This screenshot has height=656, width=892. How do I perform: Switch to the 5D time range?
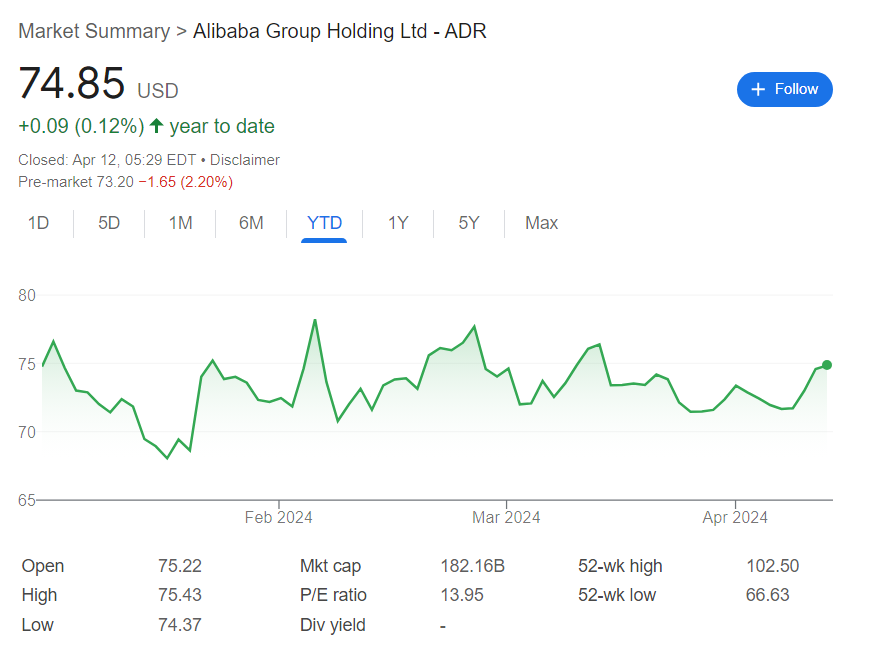click(x=109, y=223)
